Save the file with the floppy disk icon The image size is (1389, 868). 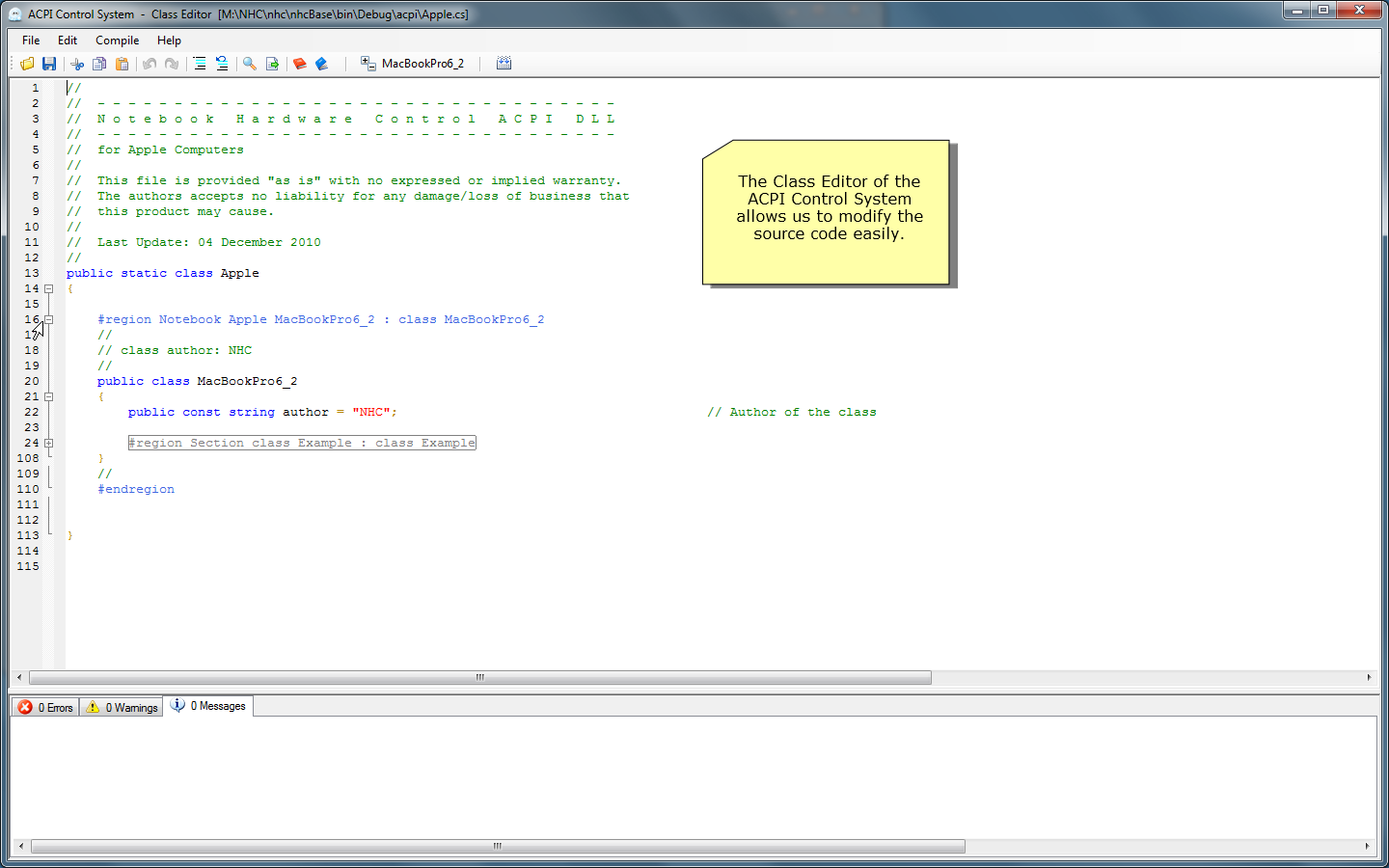click(49, 64)
